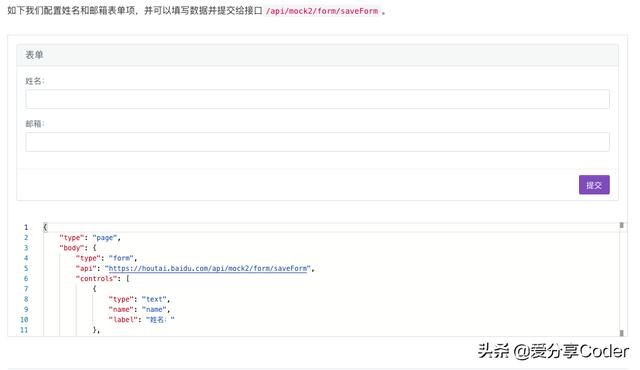The height and width of the screenshot is (370, 640).
Task: Click the 姓名 field label
Action: point(35,81)
